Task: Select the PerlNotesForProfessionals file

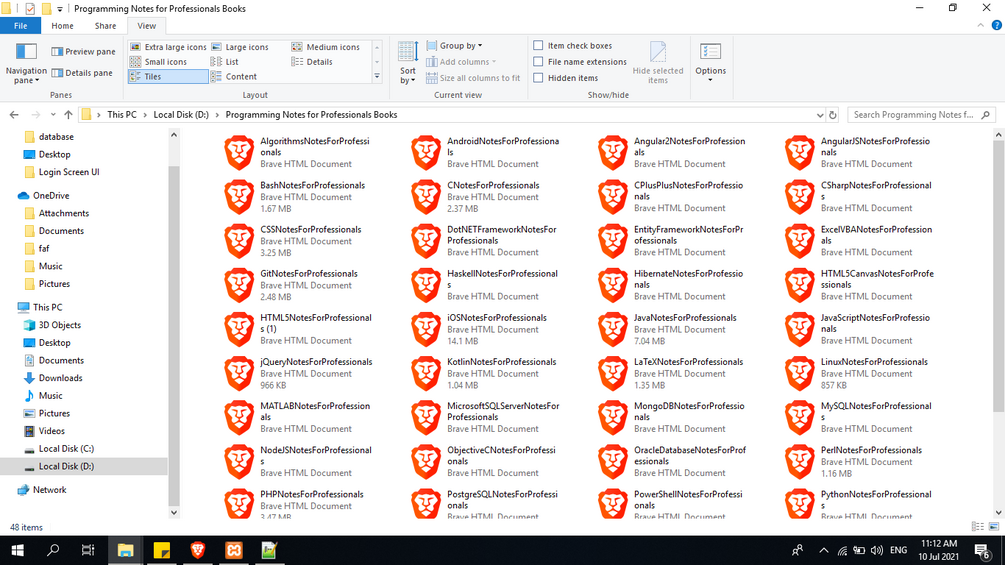Action: click(x=859, y=462)
